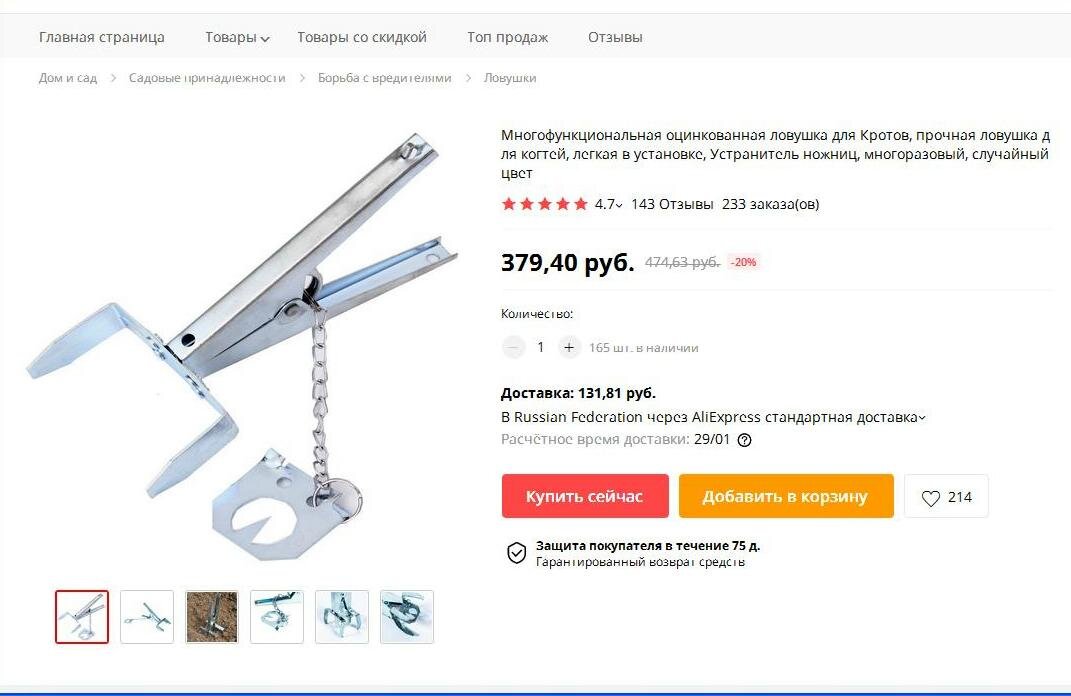Screen dimensions: 1071x696
Task: Click the Добавить в корзину button
Action: 786,496
